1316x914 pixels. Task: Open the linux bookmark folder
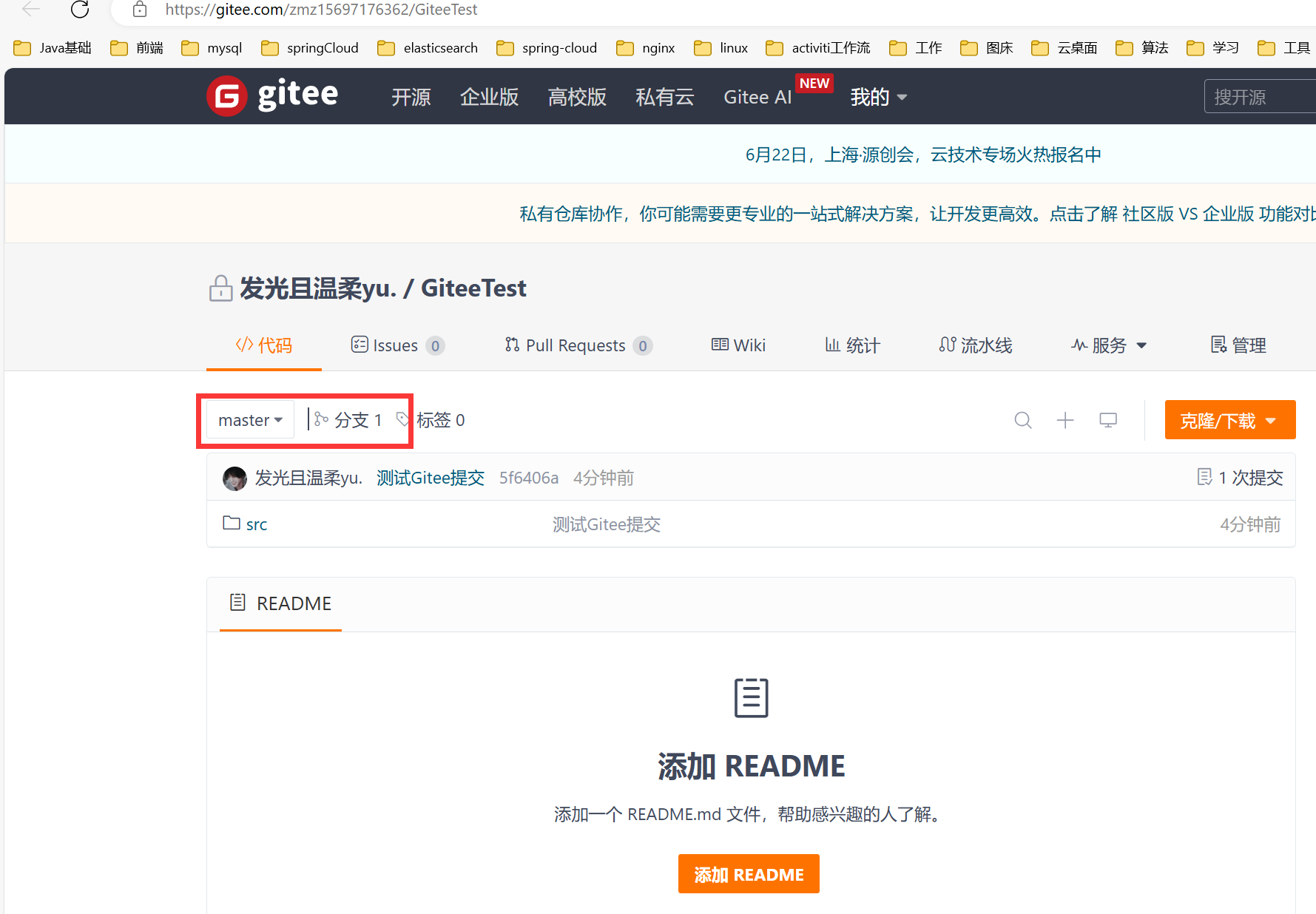[721, 48]
